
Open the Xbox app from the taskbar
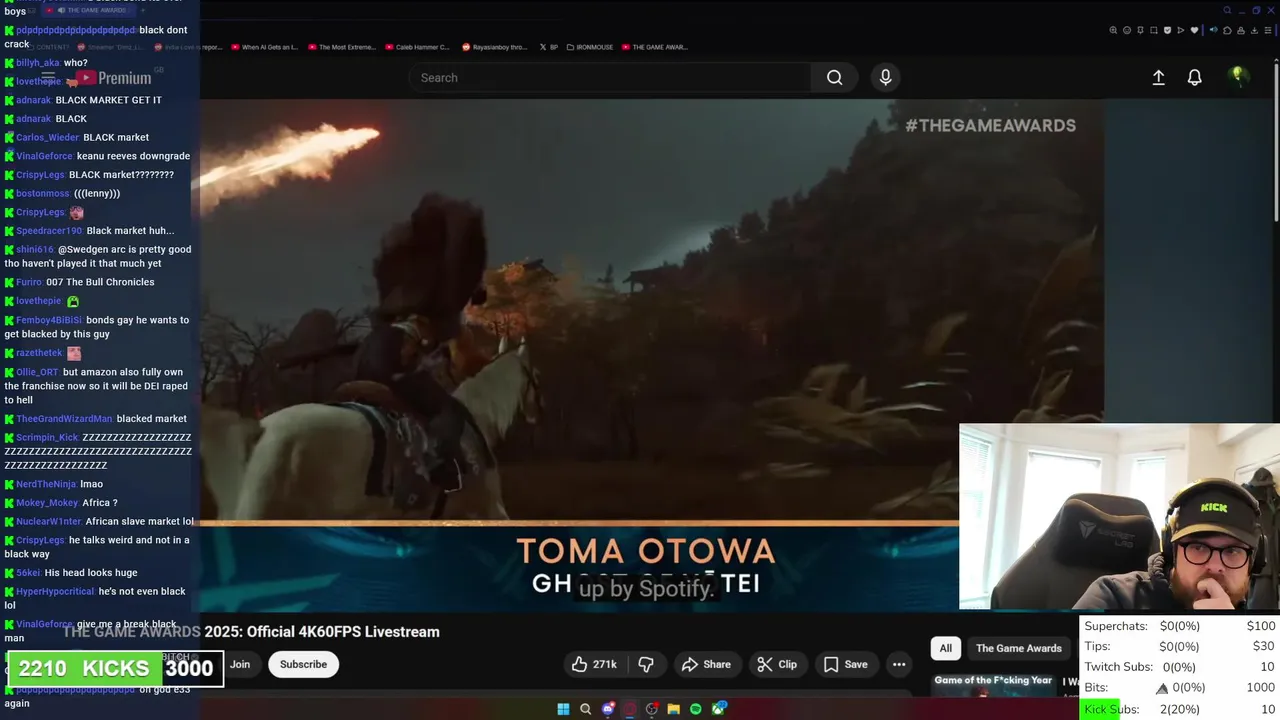[x=719, y=709]
